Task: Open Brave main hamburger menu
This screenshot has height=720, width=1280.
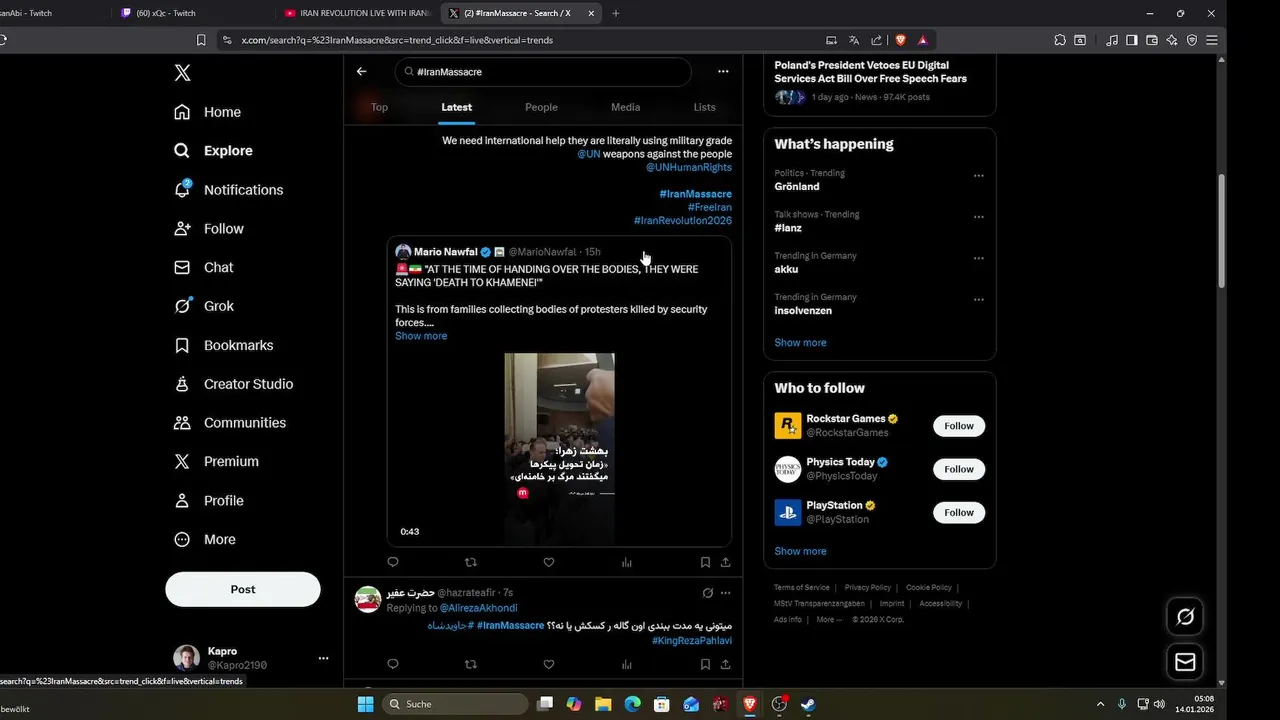Action: 1211,40
